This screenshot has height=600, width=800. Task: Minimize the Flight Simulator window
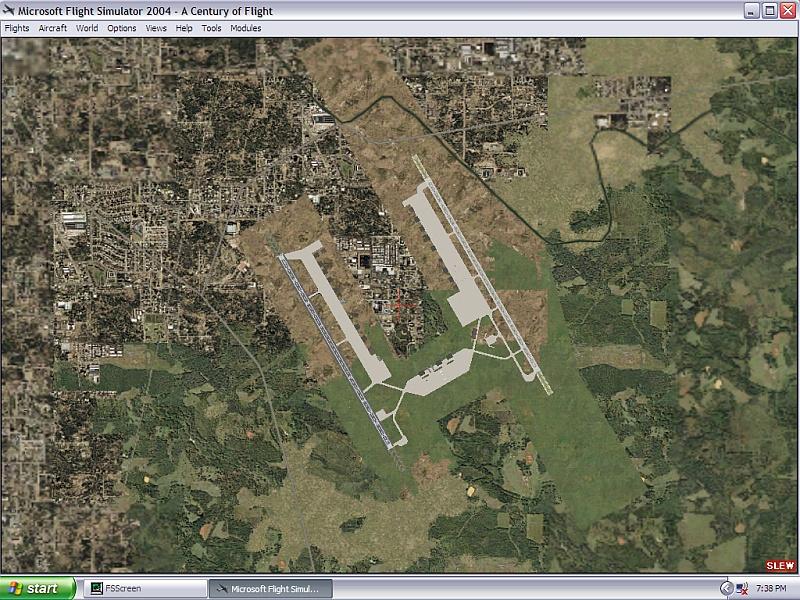752,11
